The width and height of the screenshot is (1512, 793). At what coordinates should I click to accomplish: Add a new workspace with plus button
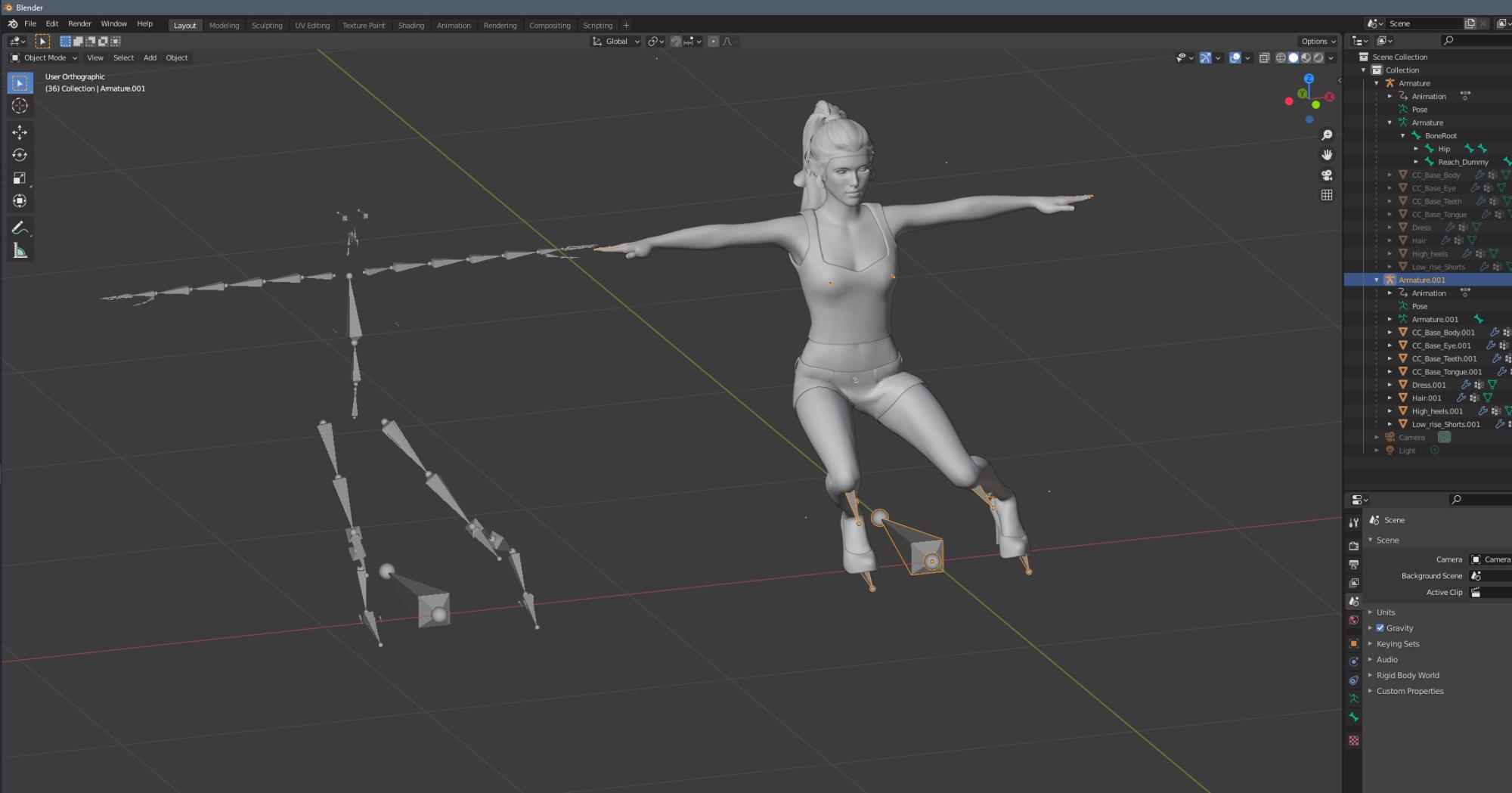pos(626,26)
